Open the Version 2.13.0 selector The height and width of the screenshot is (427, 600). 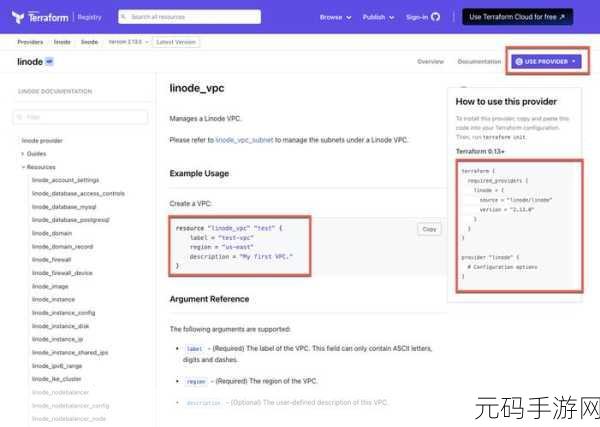(128, 42)
